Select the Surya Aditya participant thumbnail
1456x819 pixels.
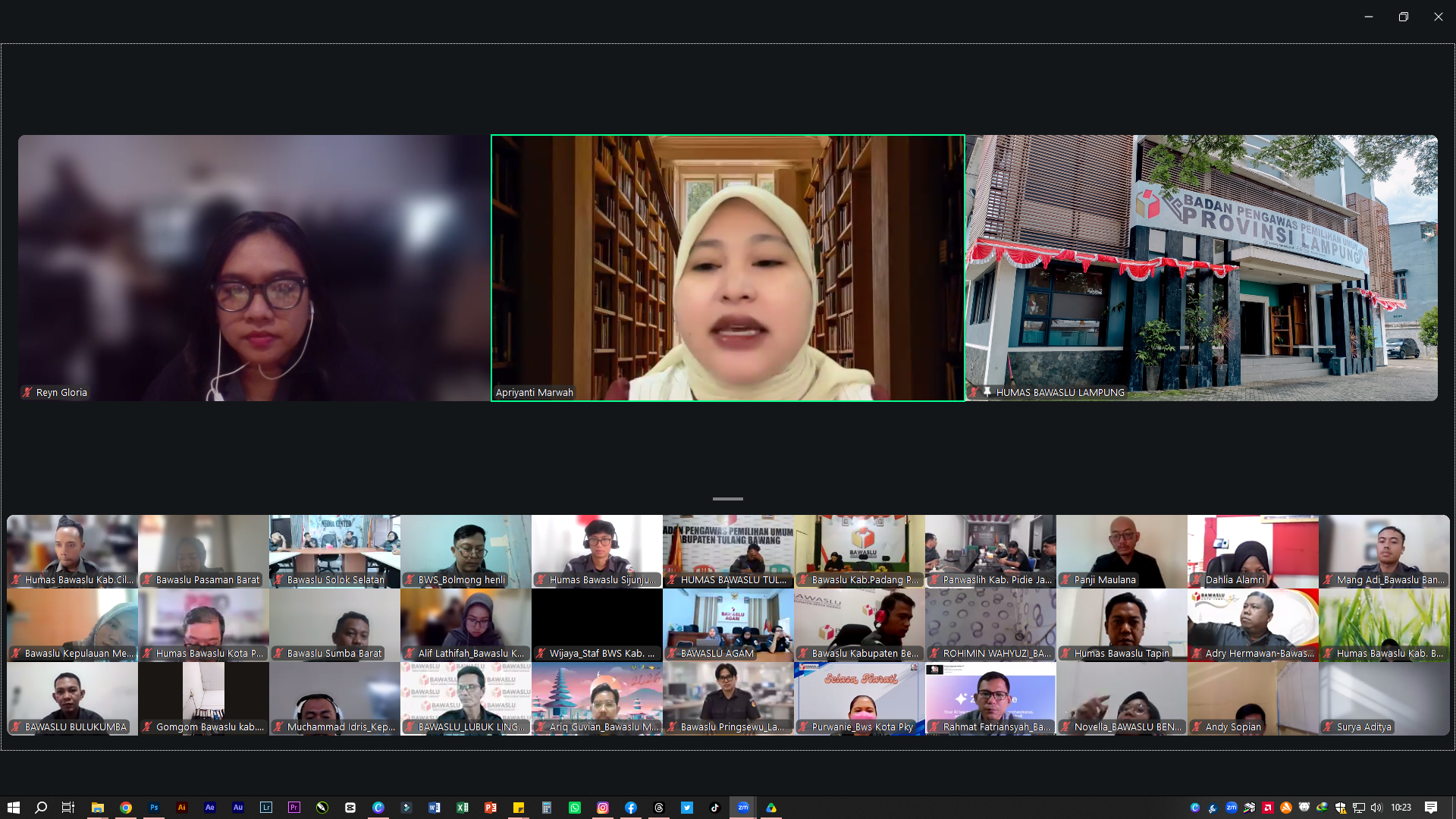click(1384, 698)
